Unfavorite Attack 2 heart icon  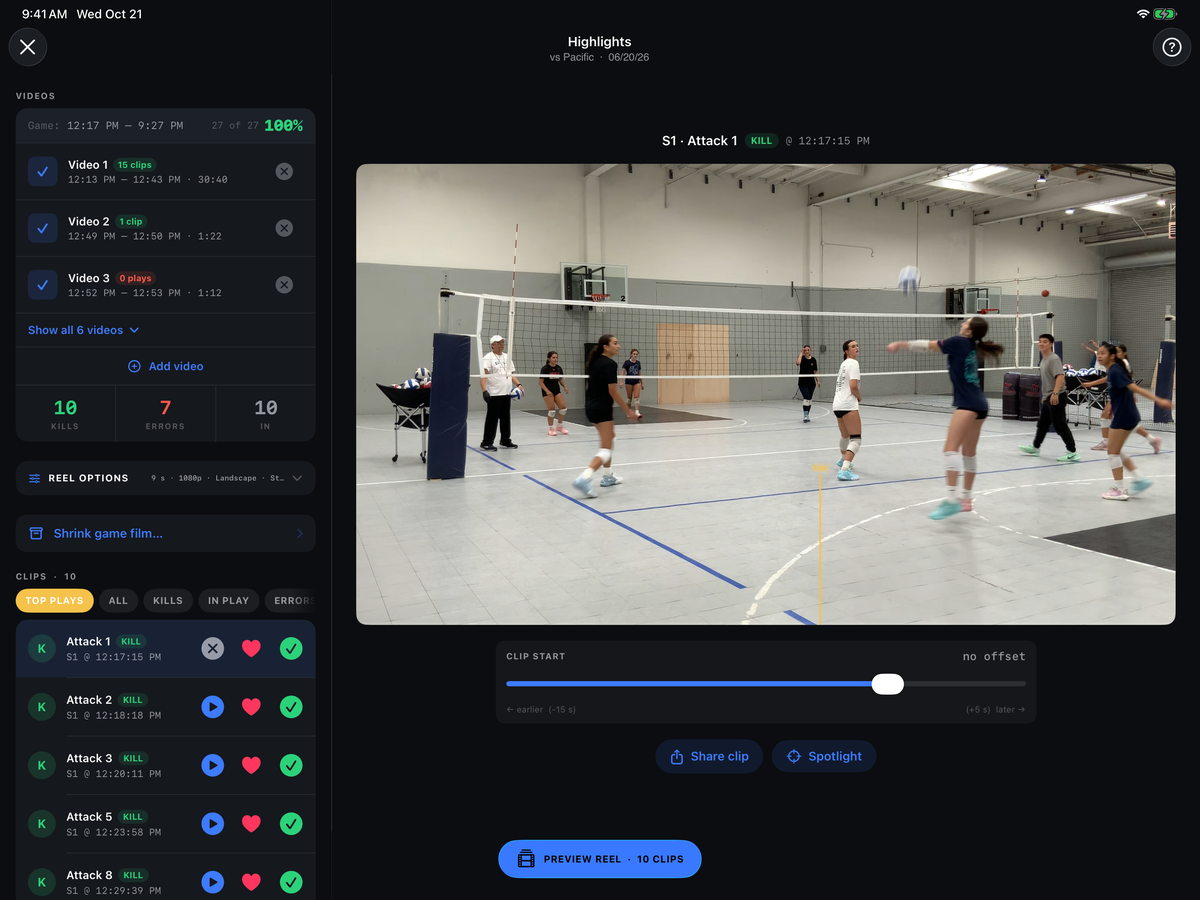tap(251, 707)
